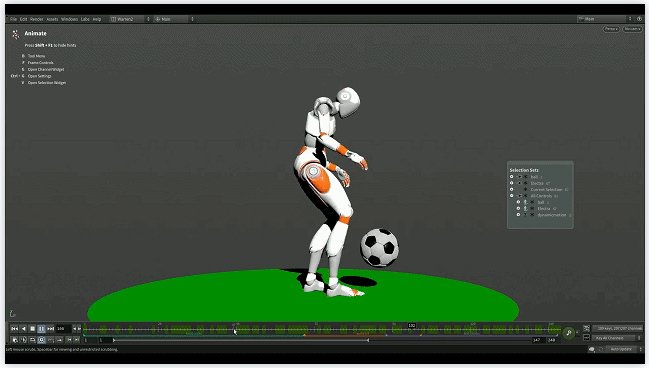Open the Auto Update mode dropdown
Image resolution: width=649 pixels, height=368 pixels.
[x=621, y=349]
